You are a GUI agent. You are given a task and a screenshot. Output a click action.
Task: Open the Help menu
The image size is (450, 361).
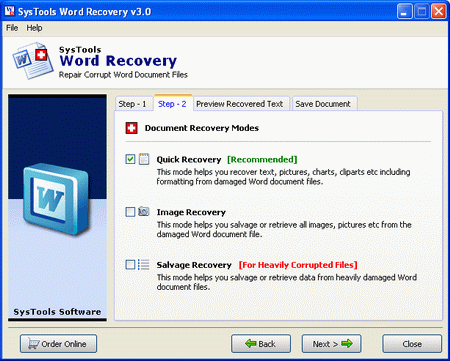pos(34,28)
